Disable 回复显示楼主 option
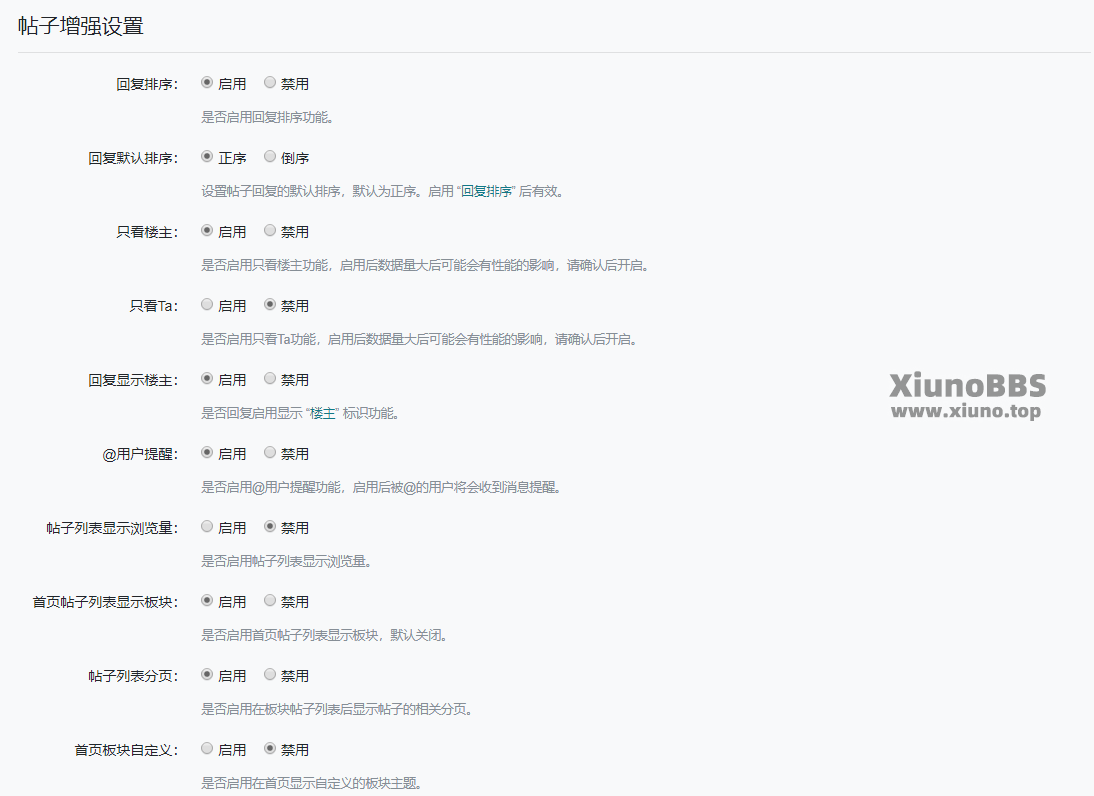This screenshot has height=796, width=1094. pos(270,379)
